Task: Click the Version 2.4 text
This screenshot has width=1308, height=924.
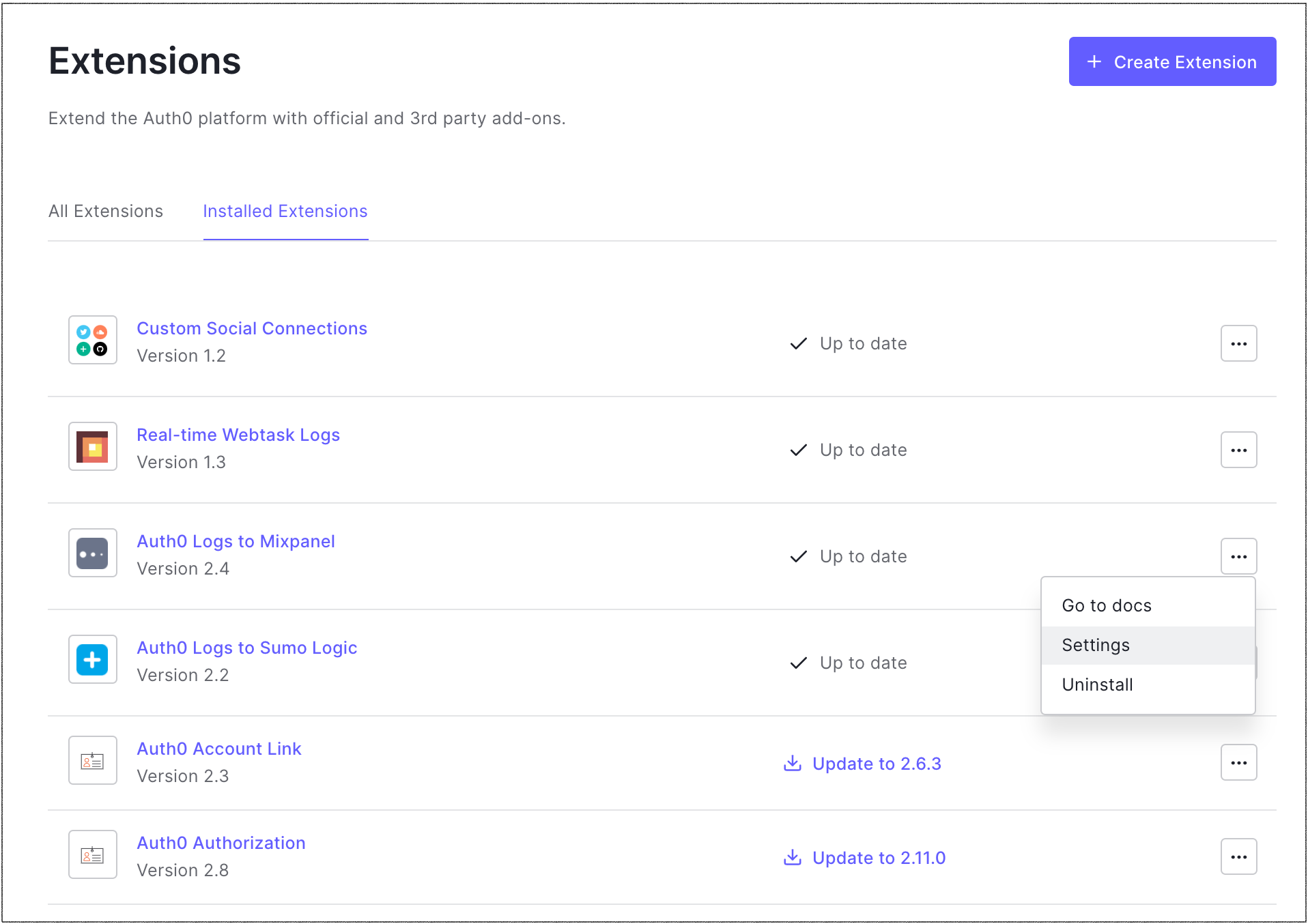Action: [x=183, y=568]
